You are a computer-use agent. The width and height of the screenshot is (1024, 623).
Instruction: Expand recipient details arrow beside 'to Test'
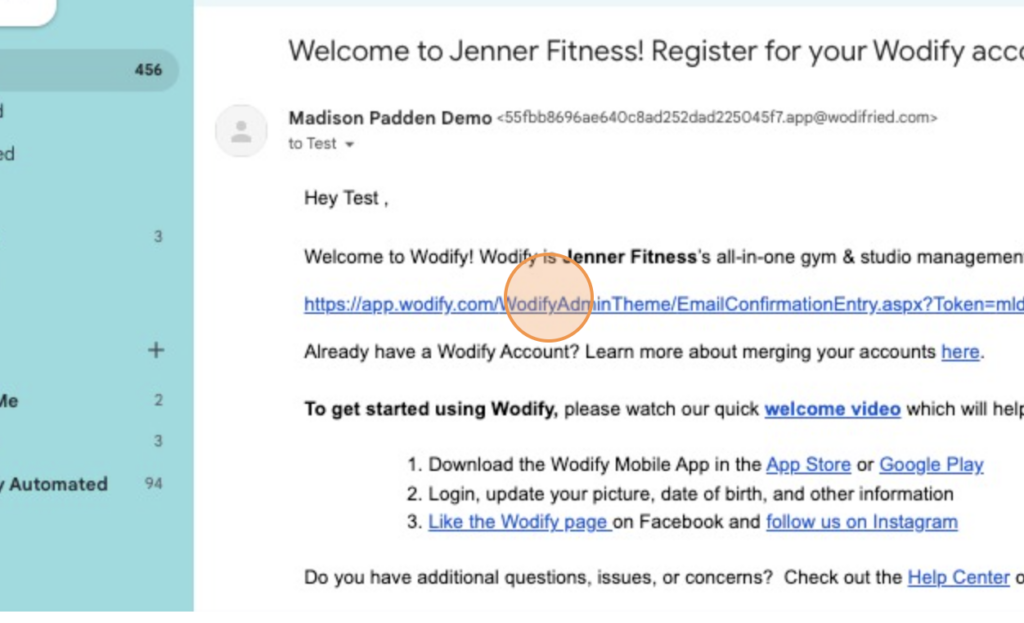click(x=349, y=144)
